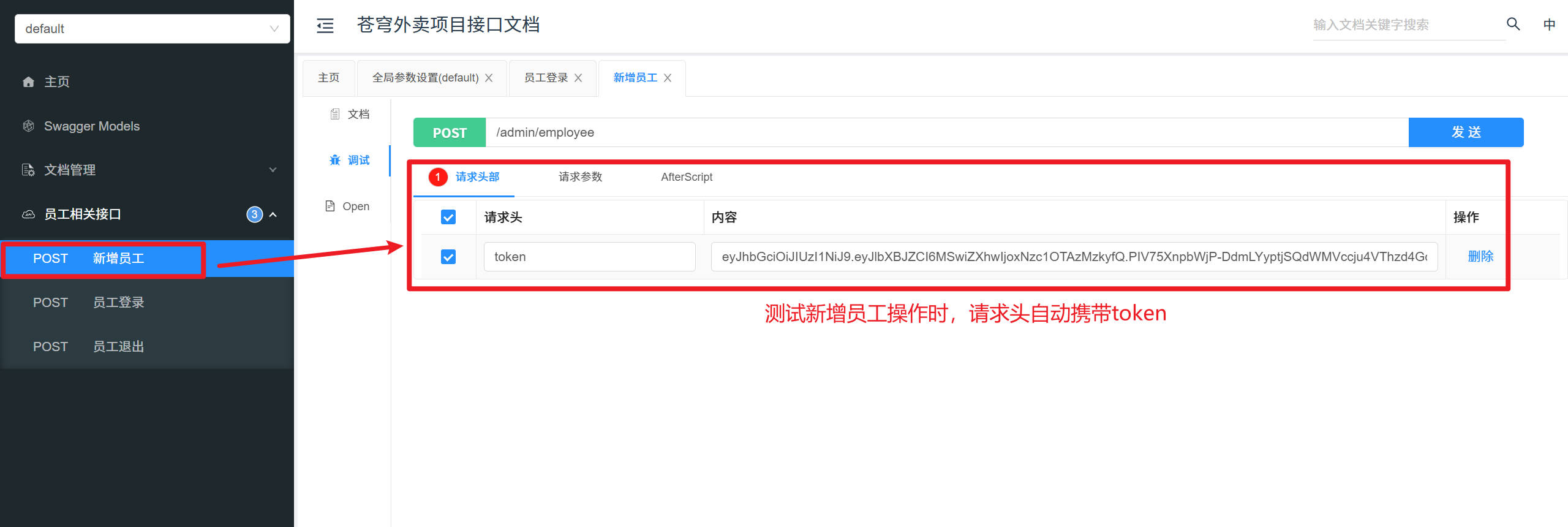Collapse the 员工相关接口 group arrow

(x=273, y=214)
